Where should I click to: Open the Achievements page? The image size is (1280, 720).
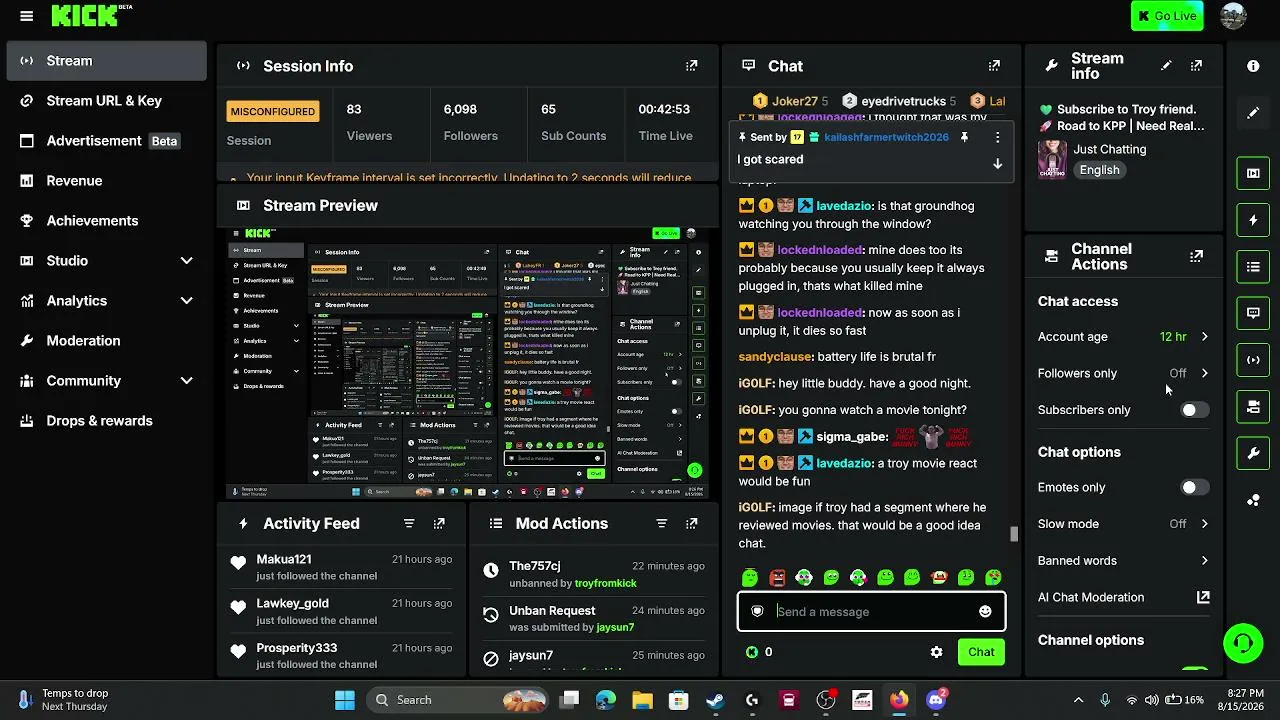point(106,221)
